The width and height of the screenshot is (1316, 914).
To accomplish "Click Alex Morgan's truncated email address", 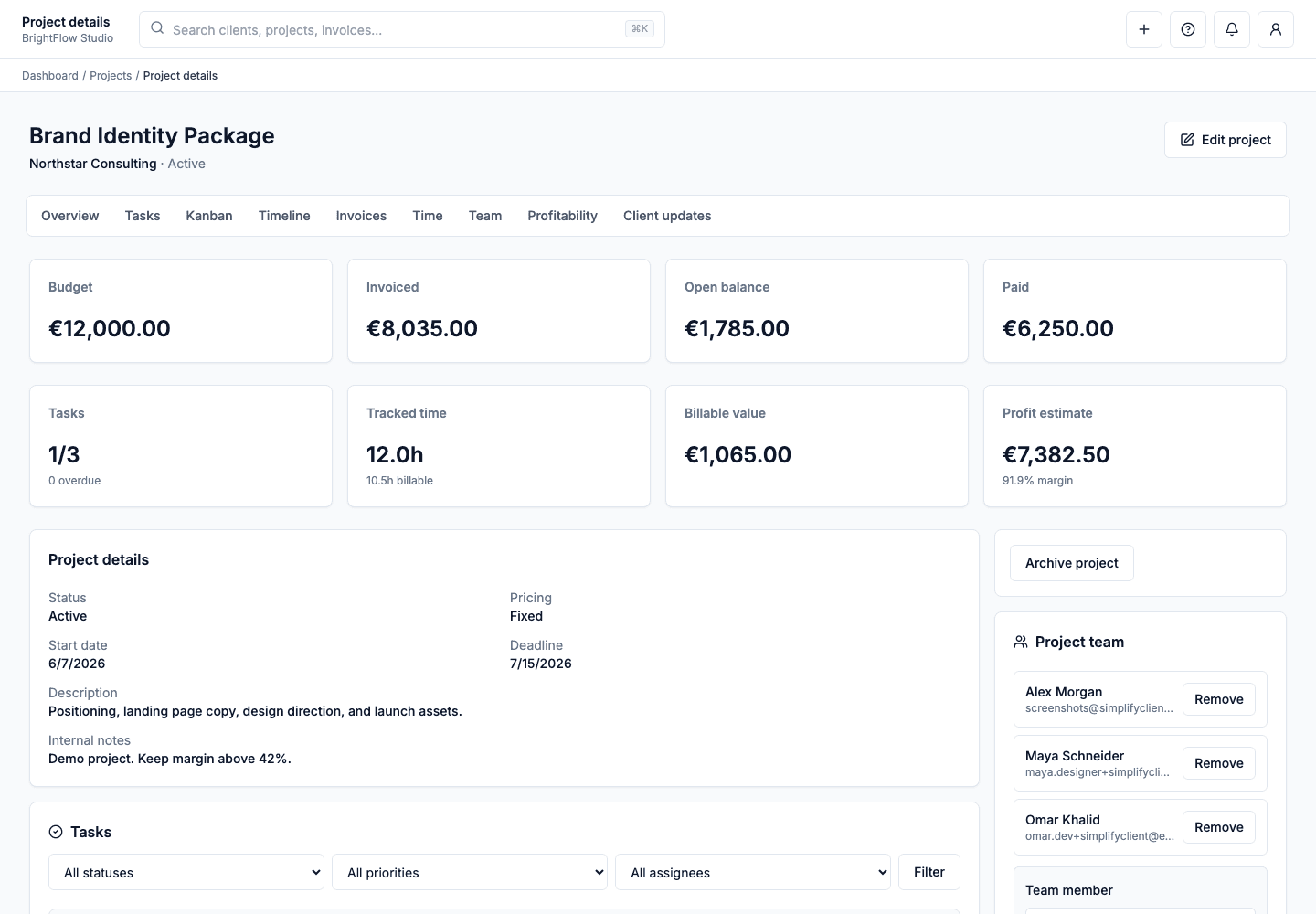I will point(1099,708).
